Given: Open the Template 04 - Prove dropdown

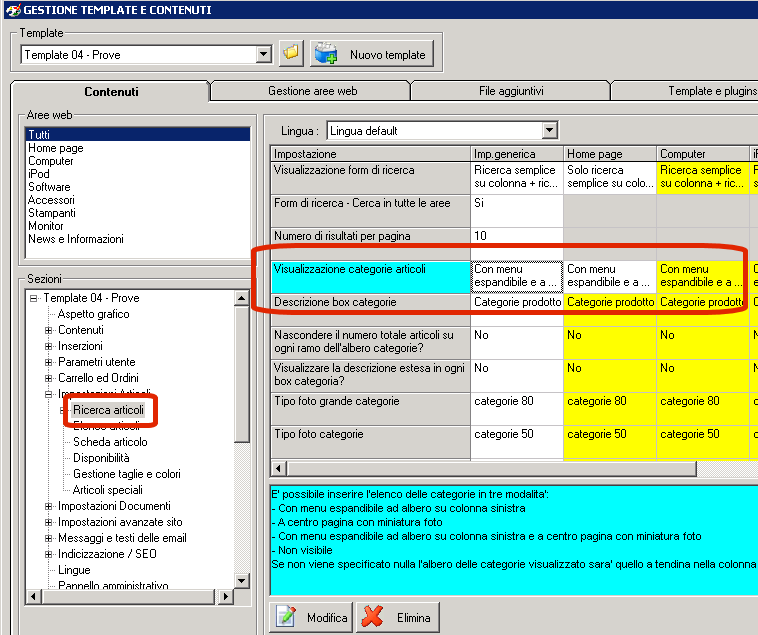Looking at the screenshot, I should [264, 54].
